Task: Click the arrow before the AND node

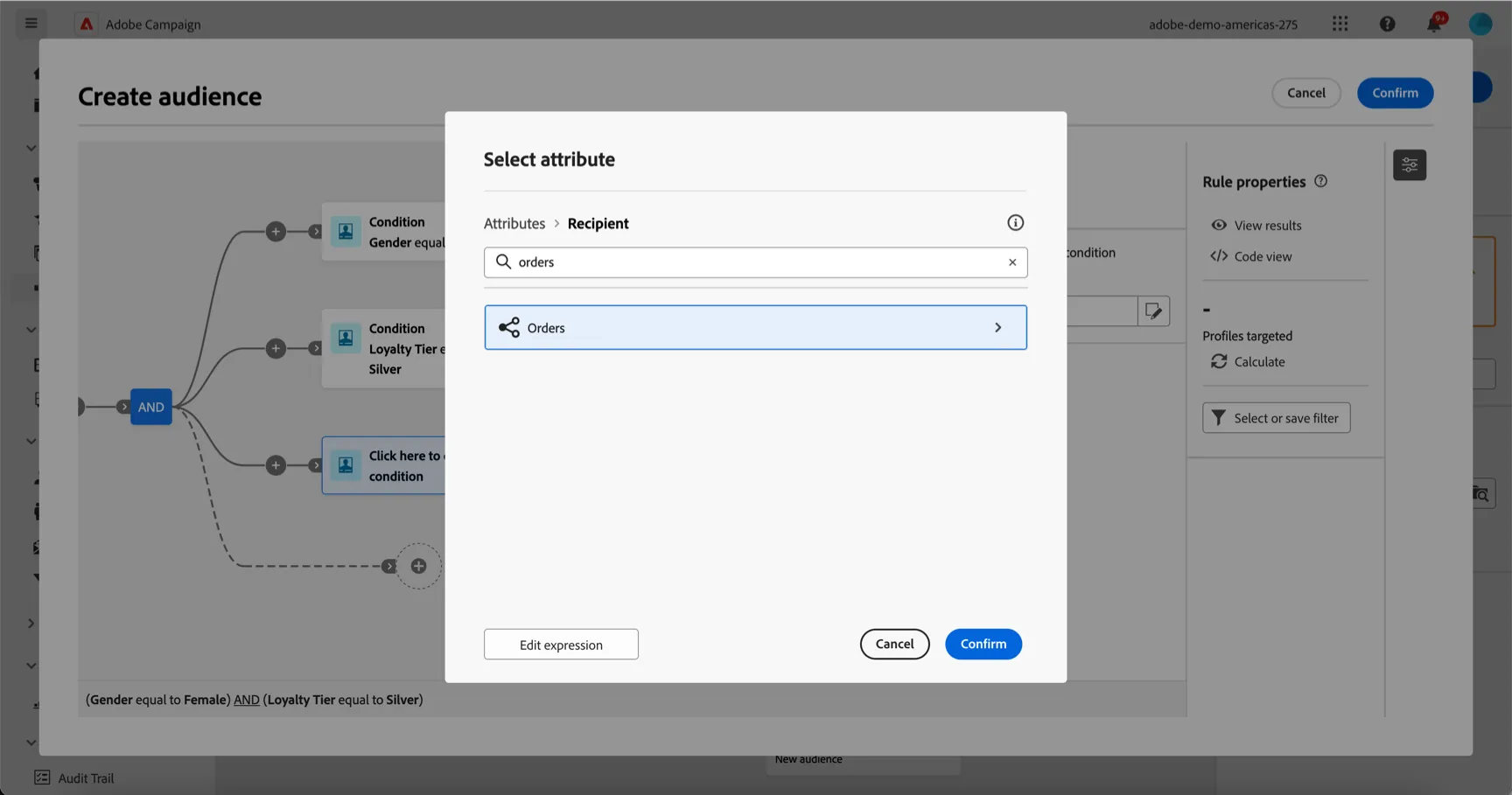Action: point(123,407)
